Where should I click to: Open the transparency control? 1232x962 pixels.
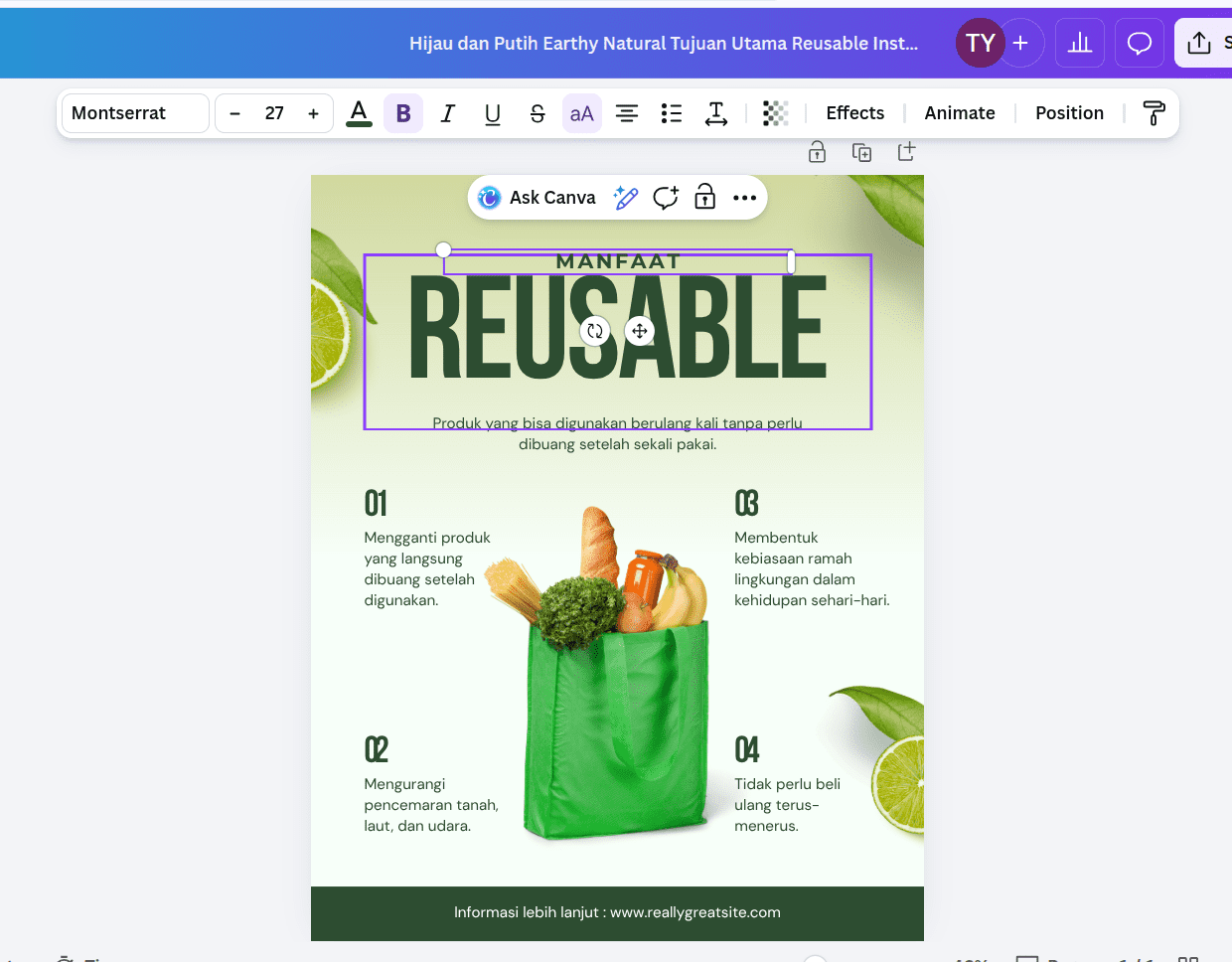tap(775, 113)
